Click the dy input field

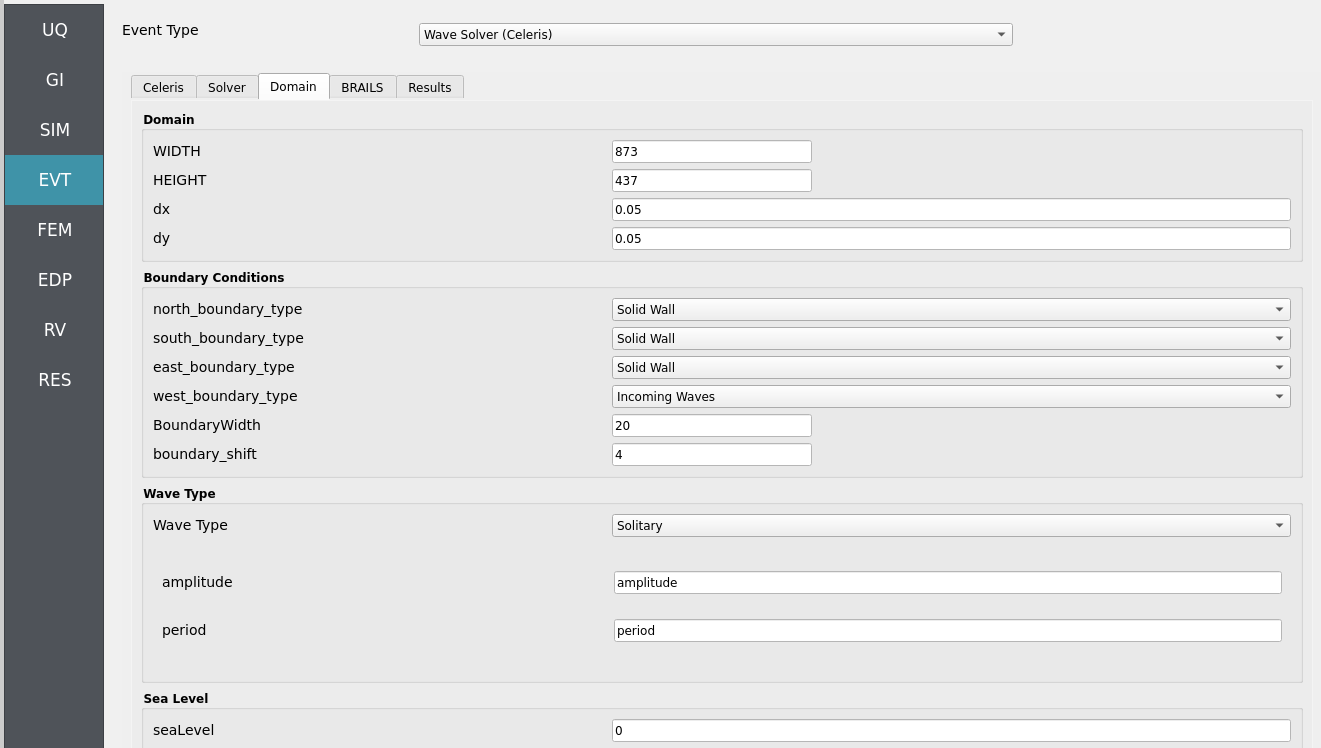(x=951, y=239)
